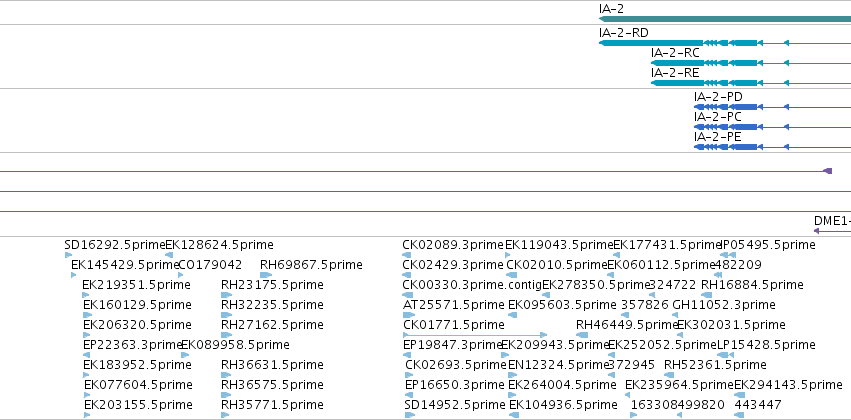Select the RH69867.5prime EST arrow
Screen dimensions: 851x420
(x=266, y=275)
